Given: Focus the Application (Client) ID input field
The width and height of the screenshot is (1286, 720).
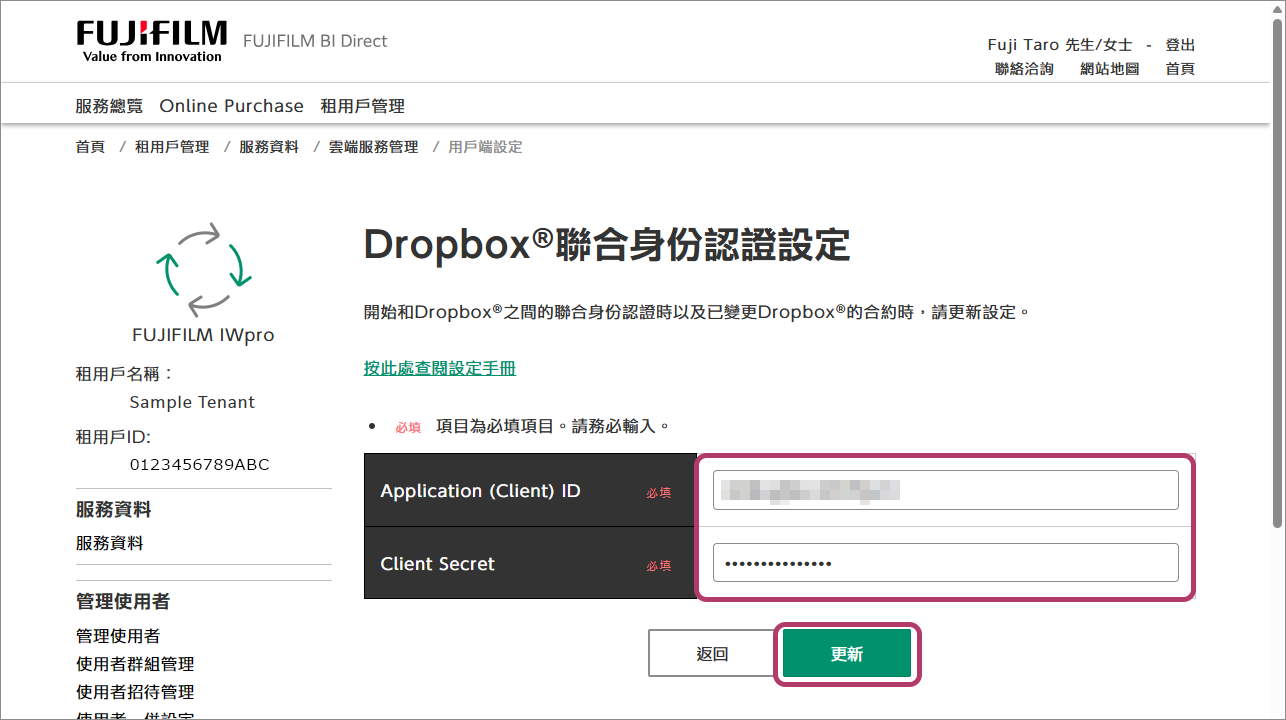Looking at the screenshot, I should [x=945, y=490].
